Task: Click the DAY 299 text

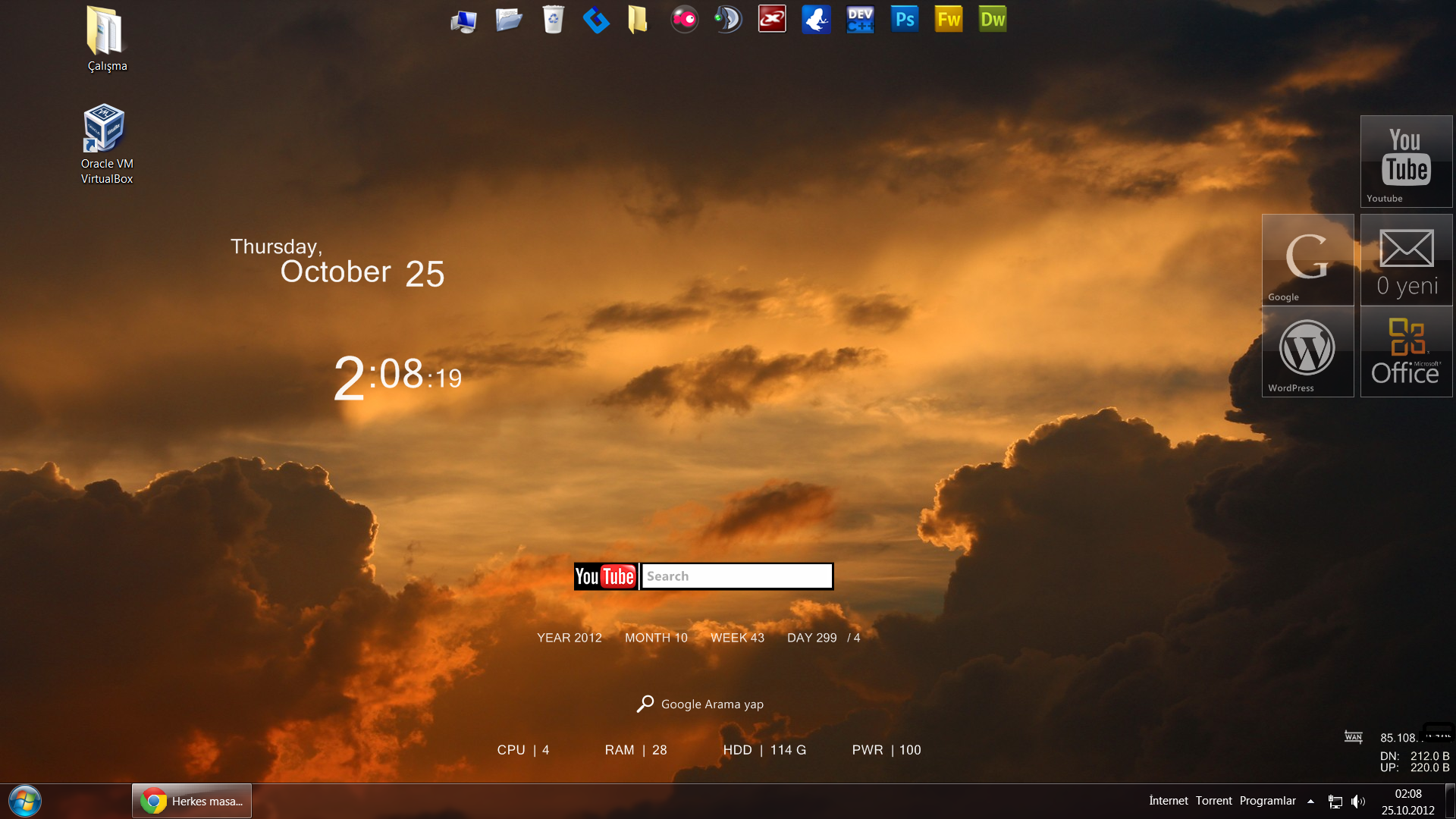Action: (812, 638)
